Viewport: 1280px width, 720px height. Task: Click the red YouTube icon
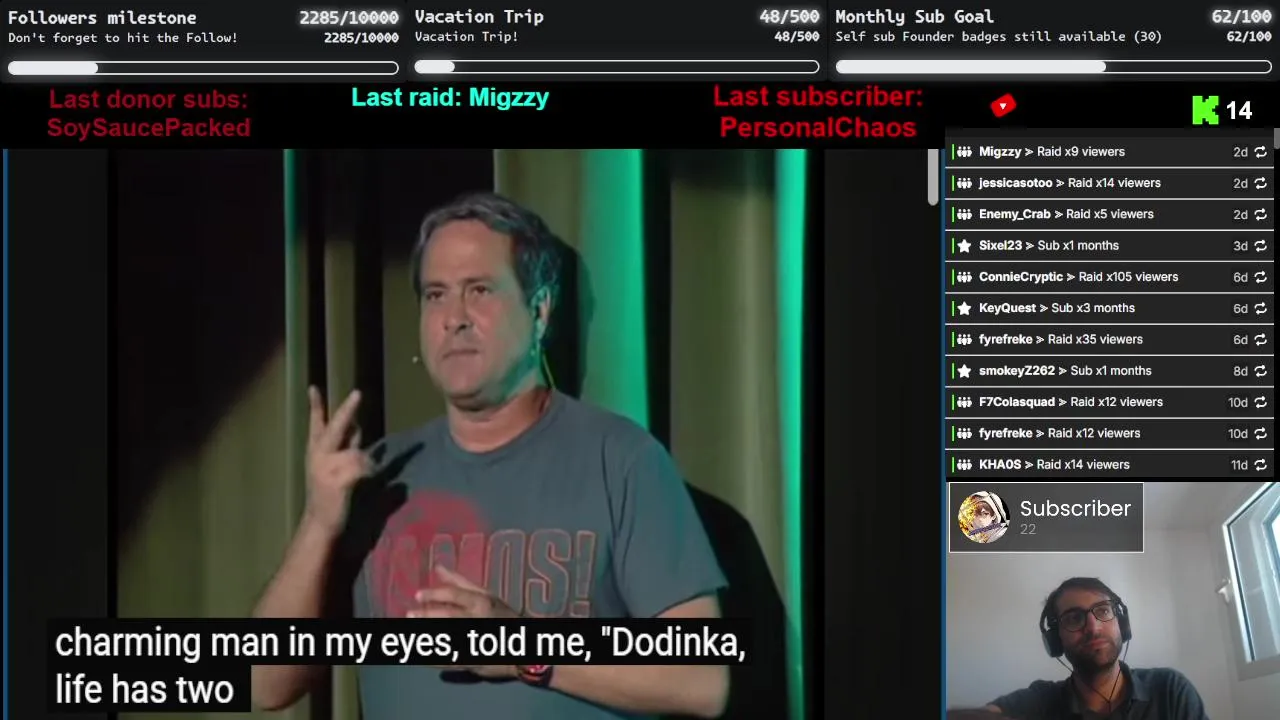click(1003, 106)
